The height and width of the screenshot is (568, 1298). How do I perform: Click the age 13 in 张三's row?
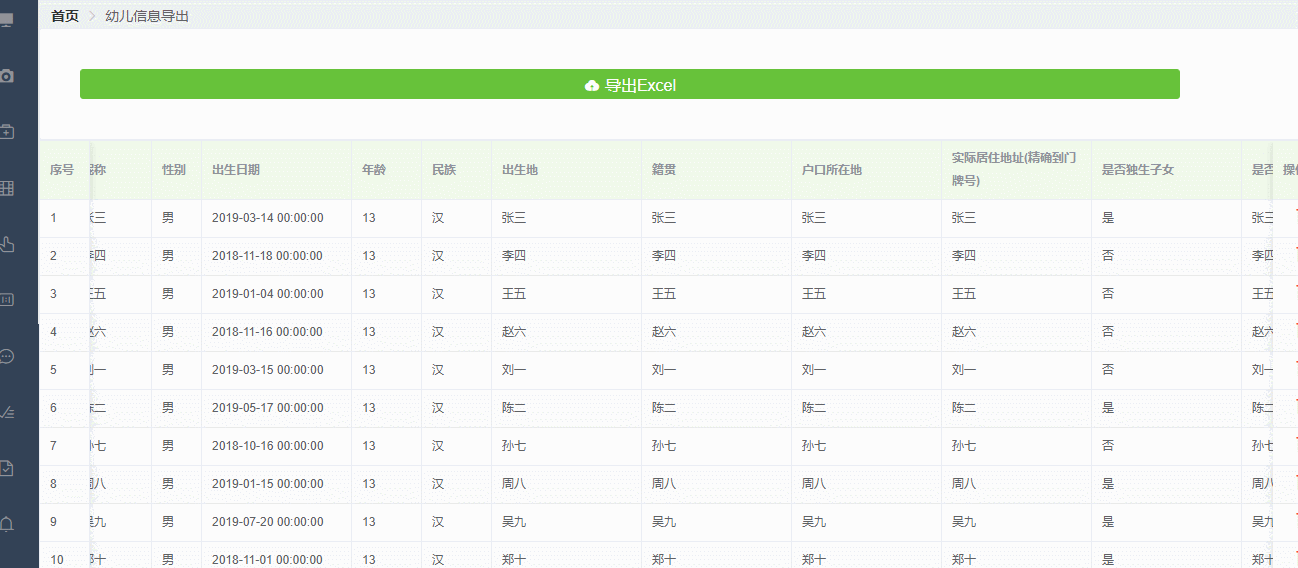369,218
